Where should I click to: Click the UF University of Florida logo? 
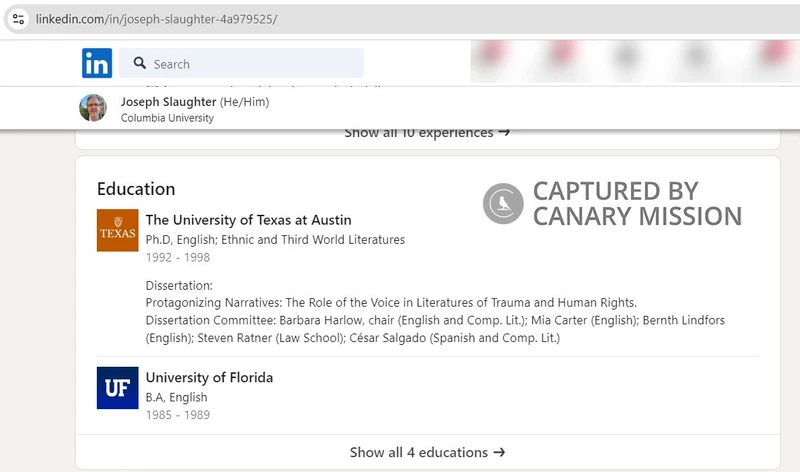tap(117, 388)
